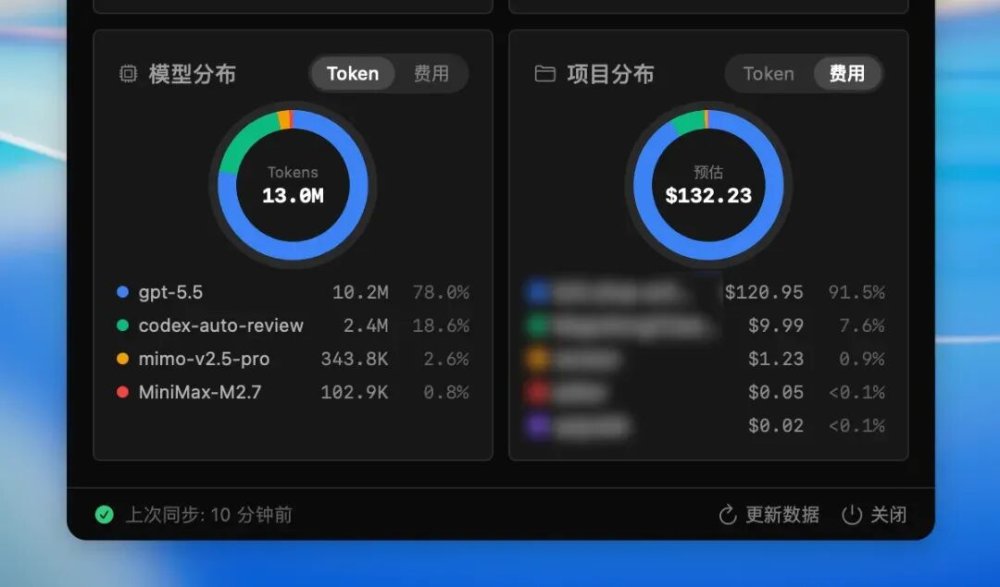Click the $0.05 project cost
Image resolution: width=1000 pixels, height=587 pixels.
coord(776,392)
